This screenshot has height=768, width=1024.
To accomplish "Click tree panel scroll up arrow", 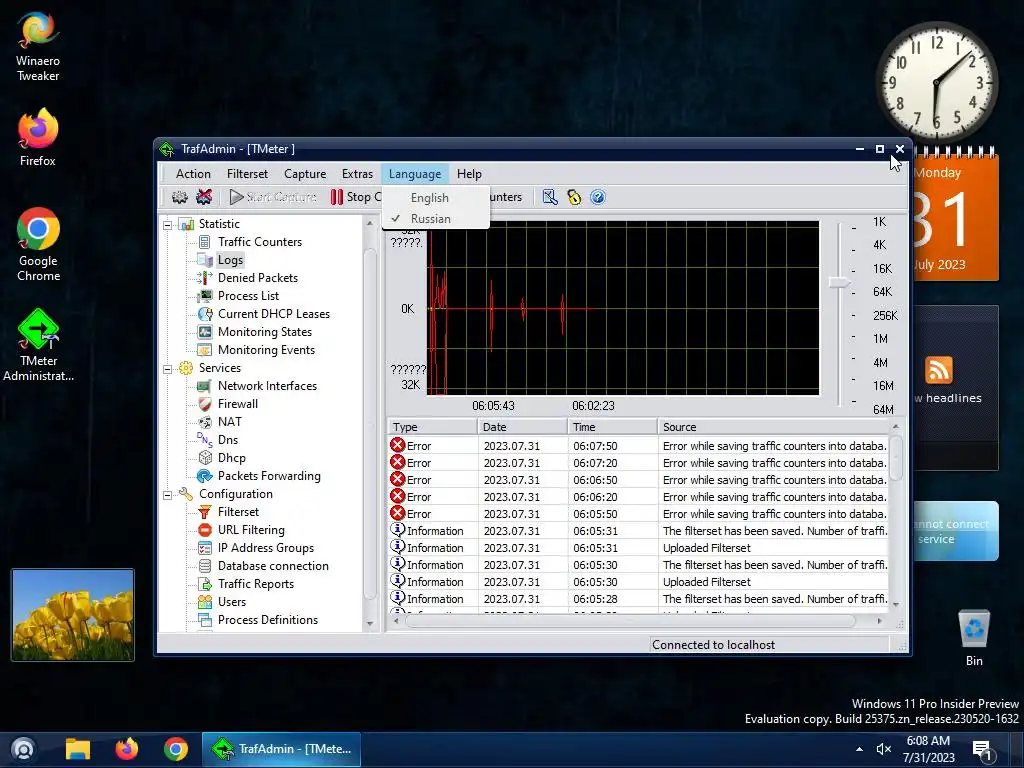I will point(370,223).
